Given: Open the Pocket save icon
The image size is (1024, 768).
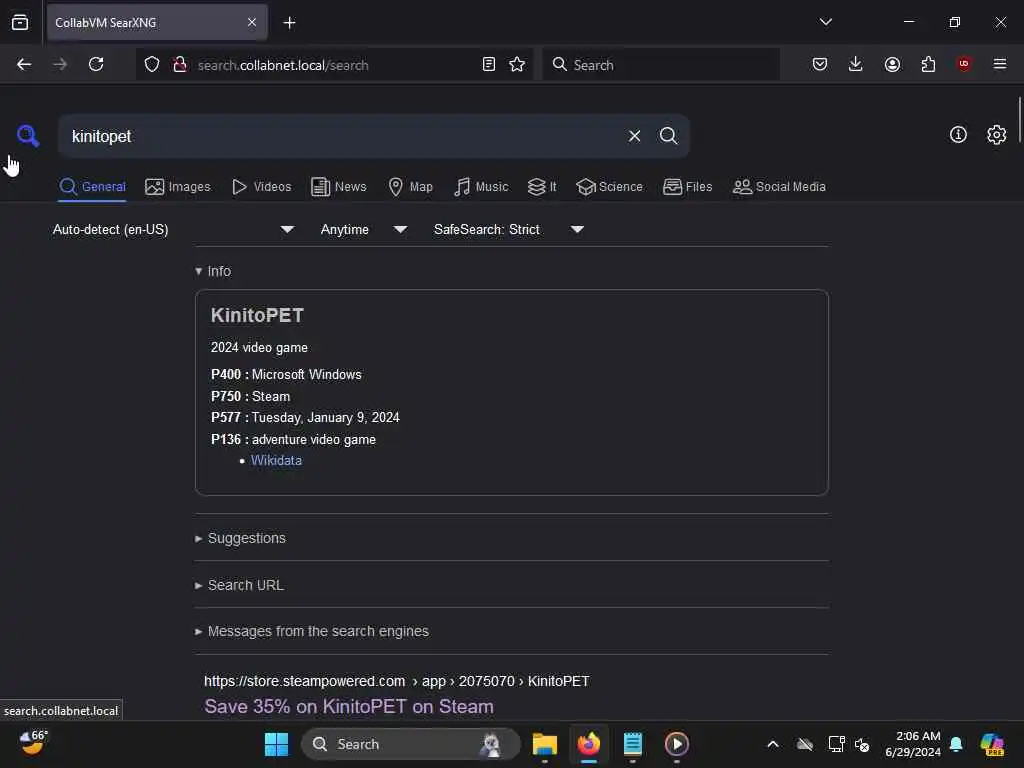Looking at the screenshot, I should coord(820,64).
